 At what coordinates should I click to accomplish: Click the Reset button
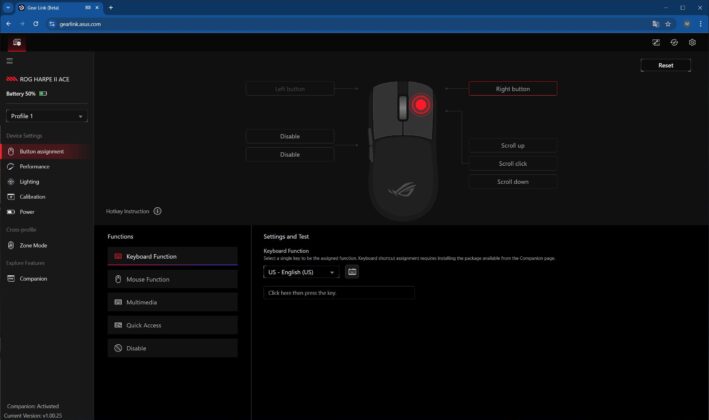[x=666, y=66]
